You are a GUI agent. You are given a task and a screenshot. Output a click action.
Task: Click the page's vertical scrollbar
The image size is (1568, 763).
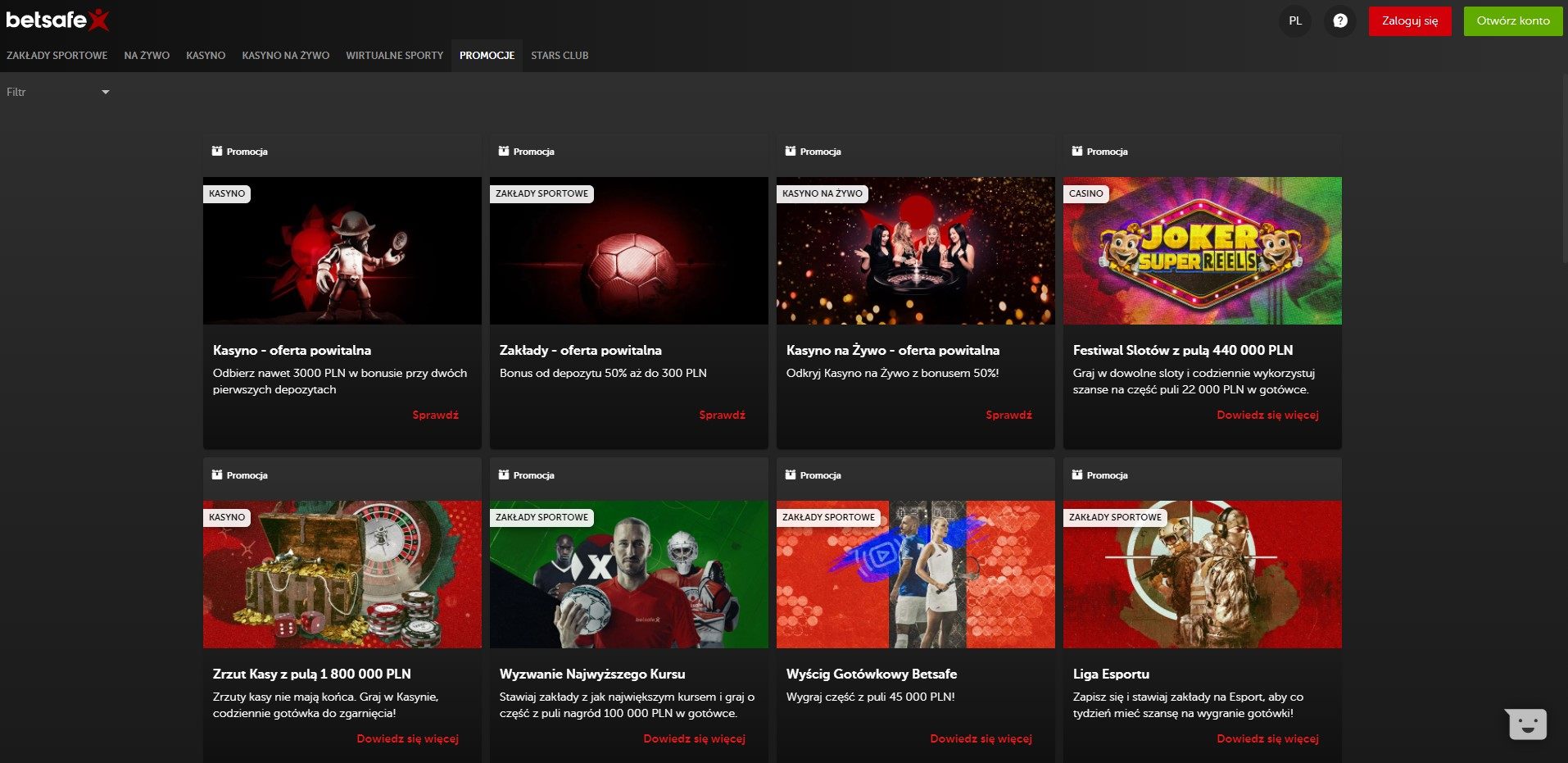tap(1563, 164)
